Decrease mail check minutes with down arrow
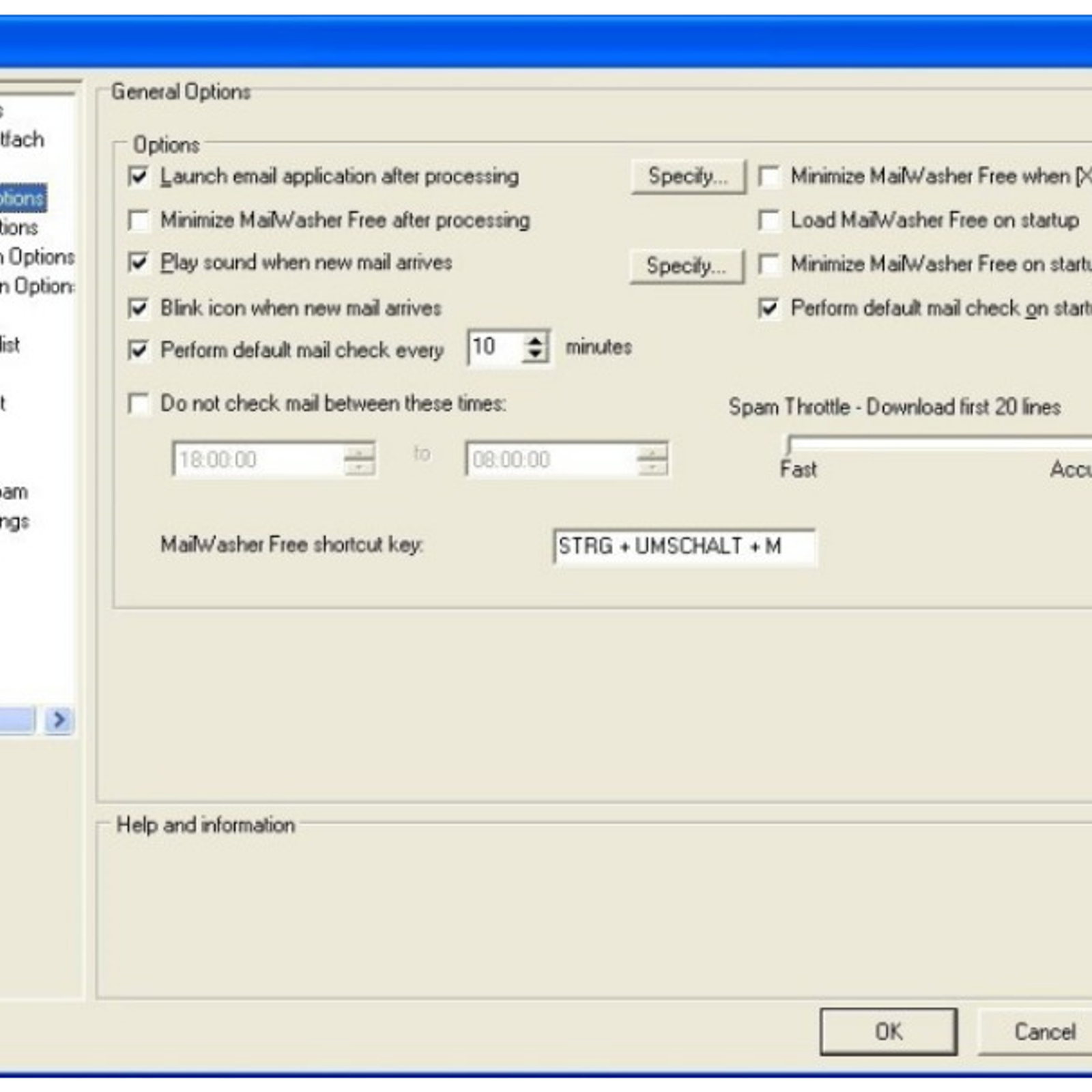Viewport: 1092px width, 1092px height. tap(536, 356)
